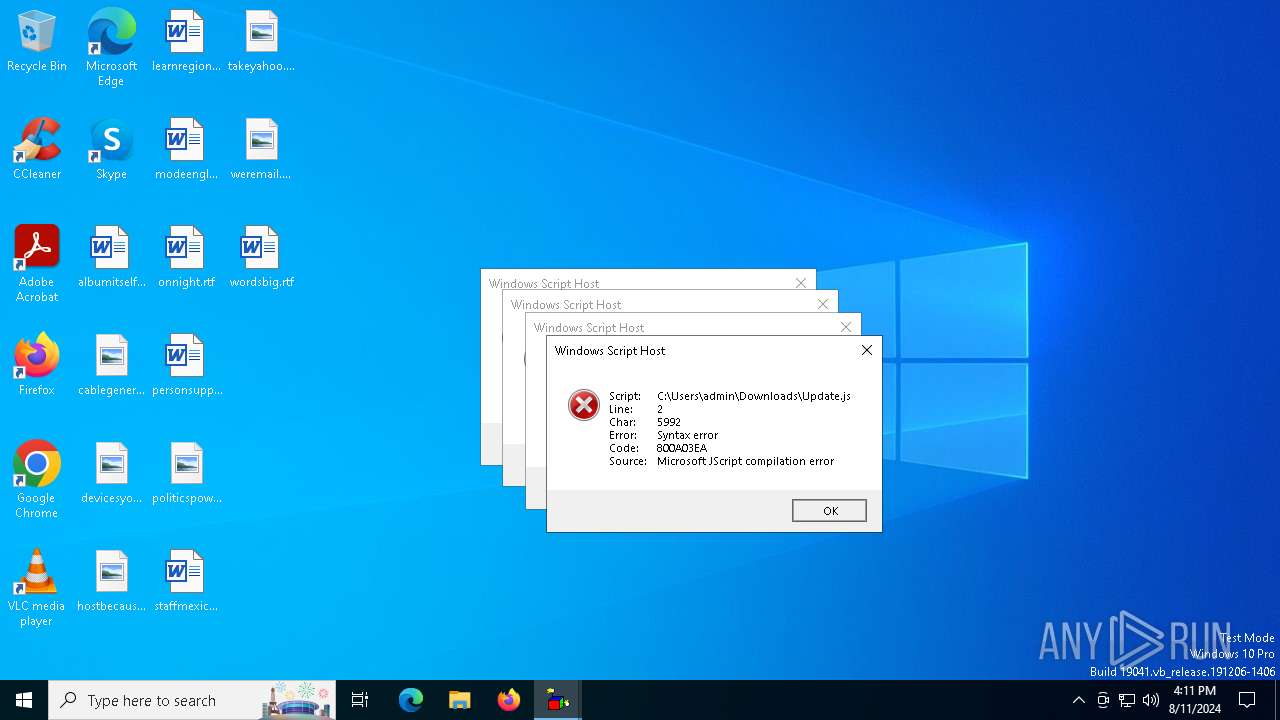Open the network status tray icon

pos(1127,700)
